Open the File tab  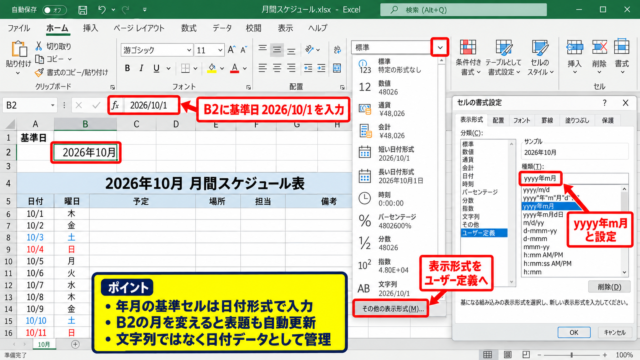[x=18, y=28]
